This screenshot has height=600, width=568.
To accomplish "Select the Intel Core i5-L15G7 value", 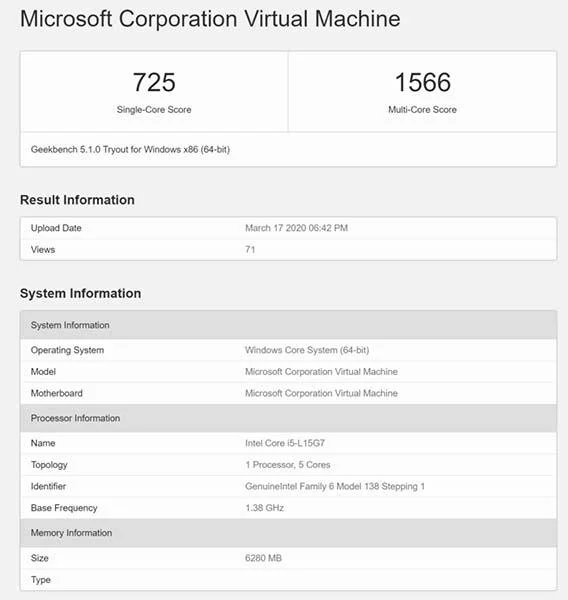I will tap(285, 443).
